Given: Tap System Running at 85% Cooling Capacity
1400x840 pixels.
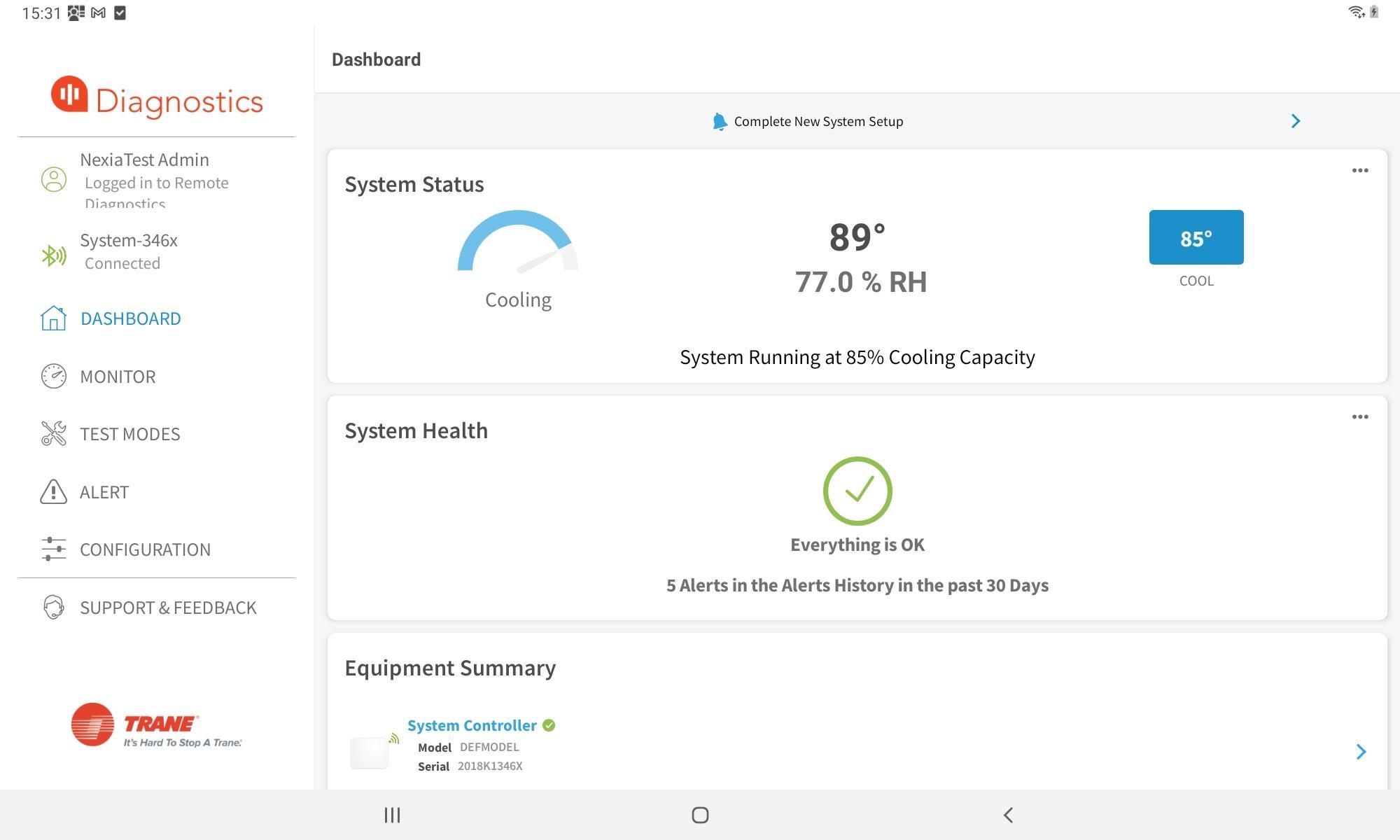Looking at the screenshot, I should pyautogui.click(x=857, y=357).
